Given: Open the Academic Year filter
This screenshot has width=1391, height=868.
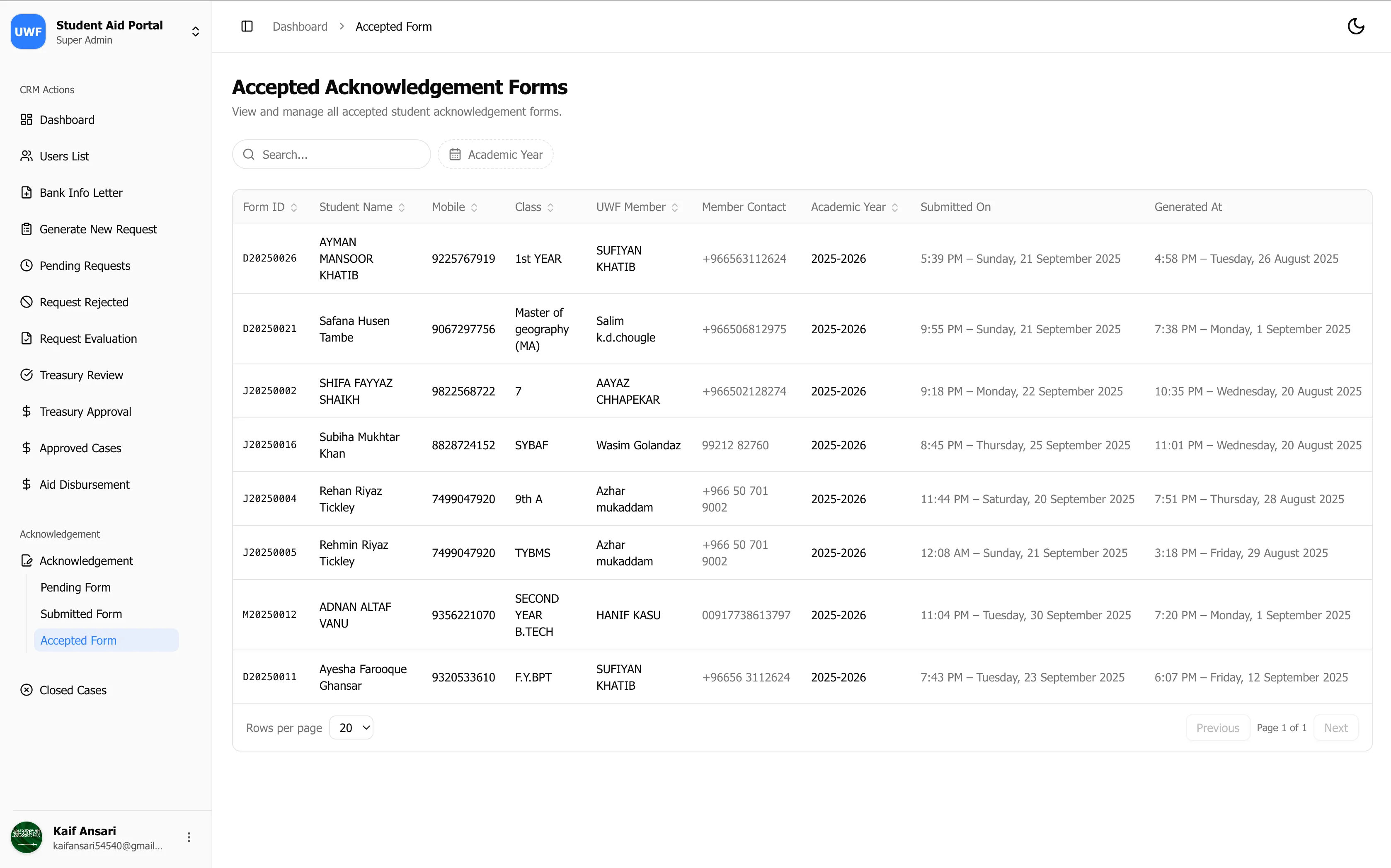Looking at the screenshot, I should (x=495, y=155).
